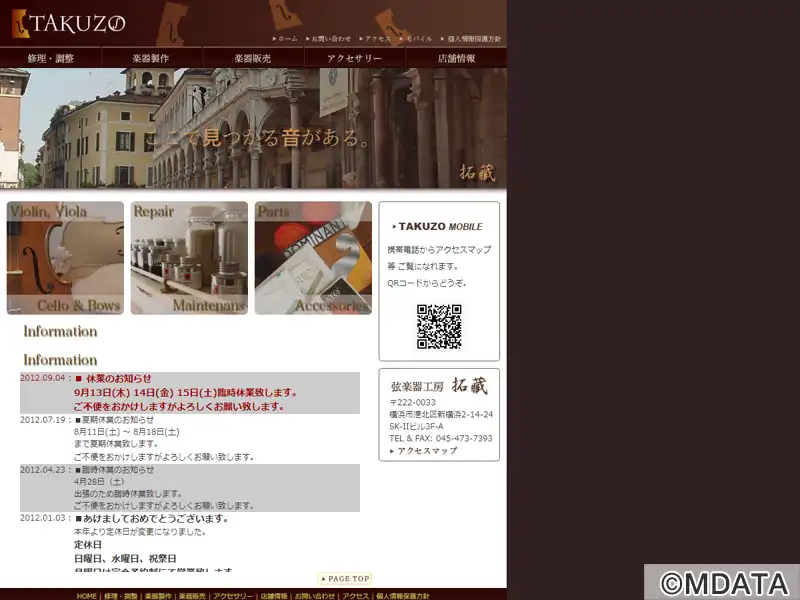Open お問い合わせ link in top header
Viewport: 800px width, 600px height.
329,39
